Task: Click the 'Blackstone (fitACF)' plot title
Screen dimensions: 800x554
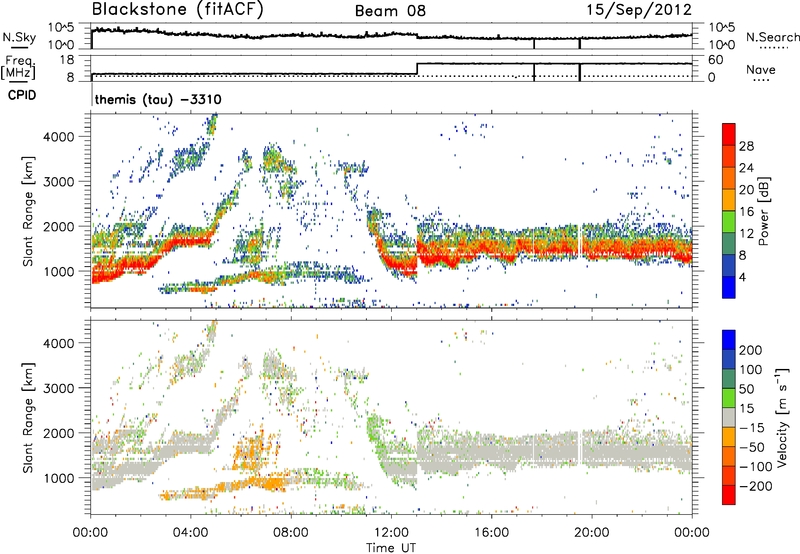Action: [177, 10]
